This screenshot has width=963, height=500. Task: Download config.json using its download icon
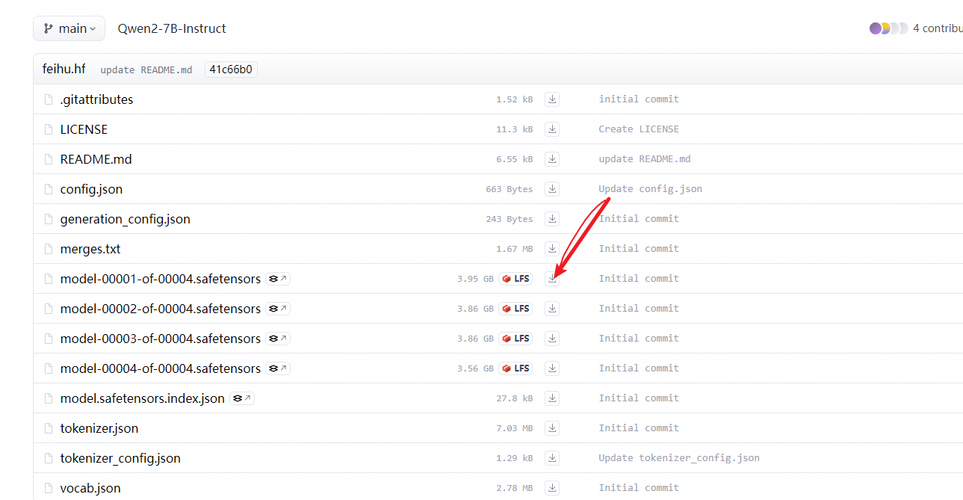pyautogui.click(x=552, y=189)
